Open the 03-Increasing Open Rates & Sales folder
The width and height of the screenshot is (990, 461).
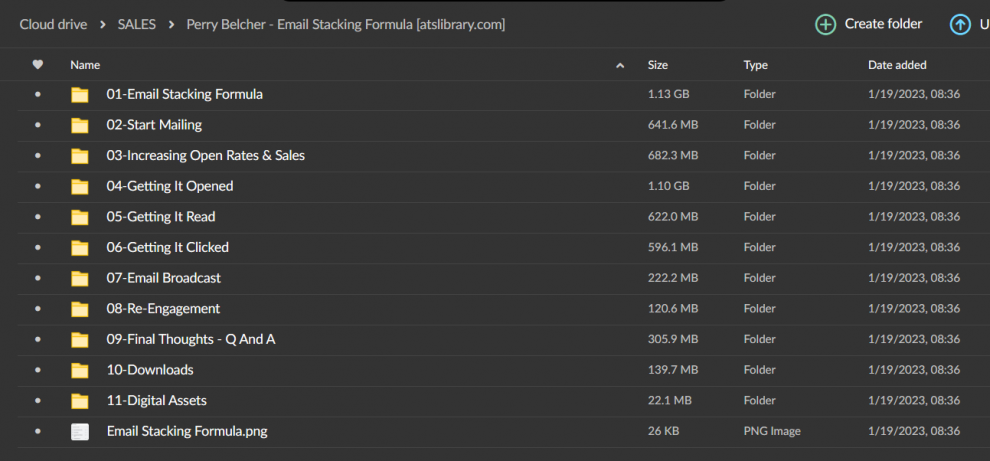click(205, 156)
